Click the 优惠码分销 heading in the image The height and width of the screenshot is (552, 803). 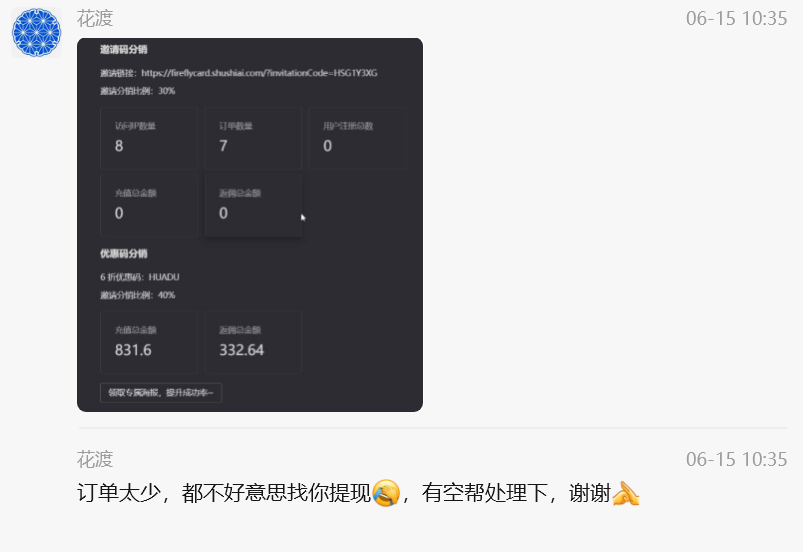pos(123,253)
